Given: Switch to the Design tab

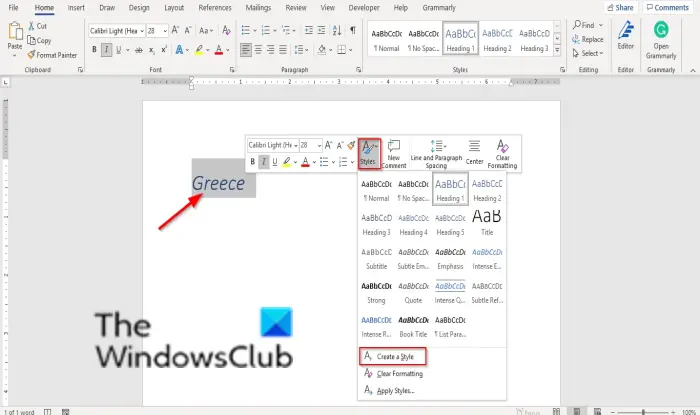Looking at the screenshot, I should tap(139, 8).
